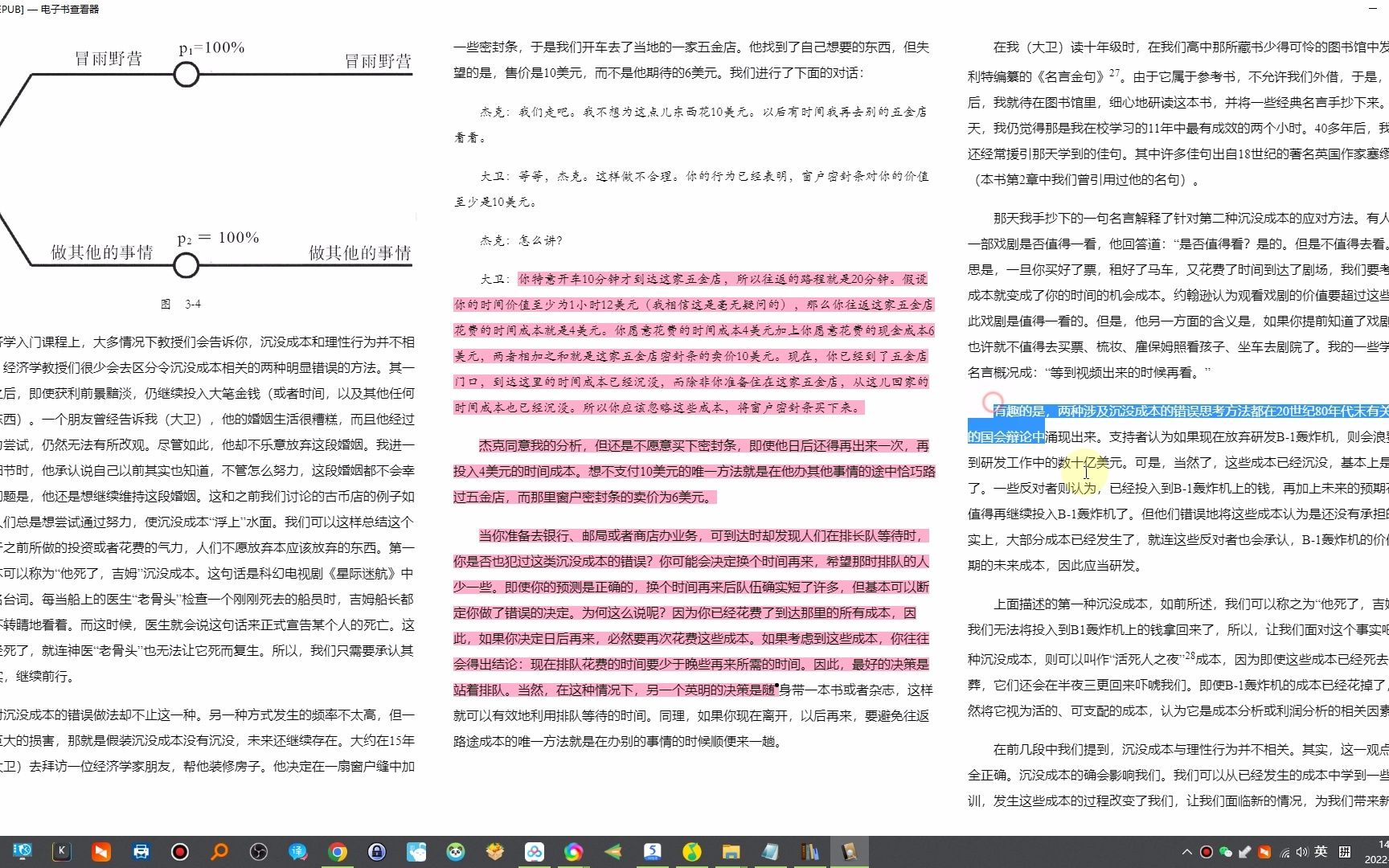This screenshot has width=1389, height=868.
Task: Toggle the 英 input language indicator
Action: point(1321,852)
